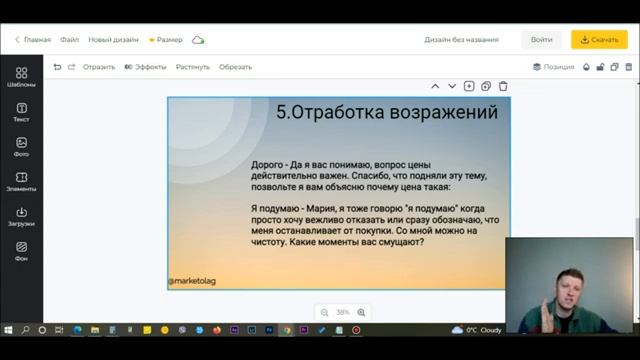Viewport: 640px width, 360px height.
Task: Switch to Chrome in taskbar
Action: point(287,330)
